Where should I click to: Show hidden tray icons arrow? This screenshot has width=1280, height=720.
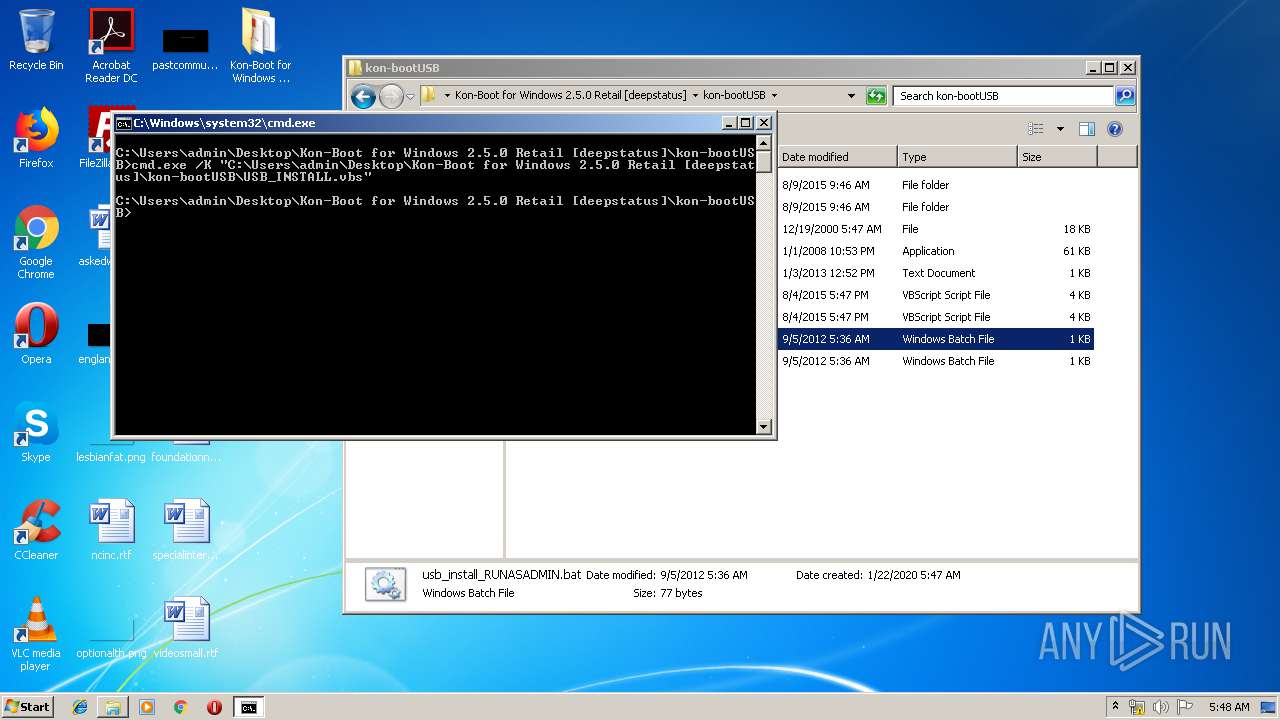tap(1115, 706)
